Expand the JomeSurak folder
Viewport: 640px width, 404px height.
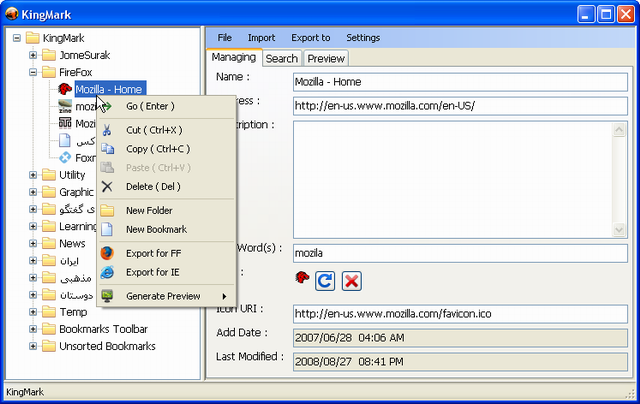(x=33, y=55)
